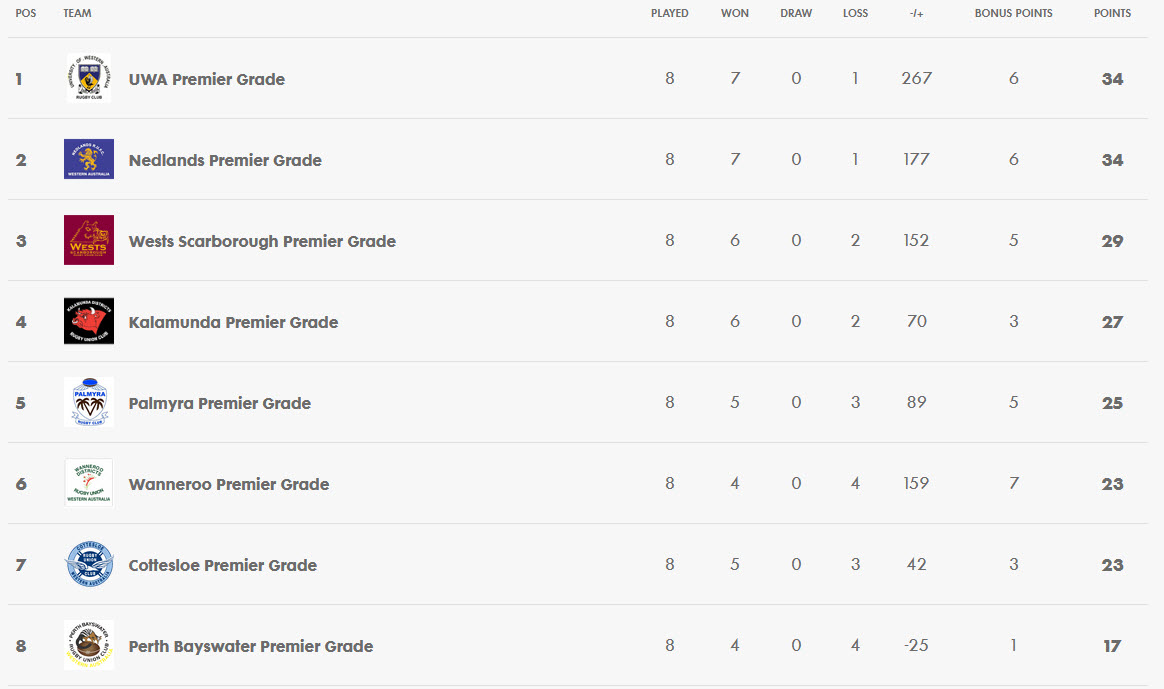Viewport: 1164px width, 689px height.
Task: Click the Cottesloe round blue crest
Action: click(89, 564)
